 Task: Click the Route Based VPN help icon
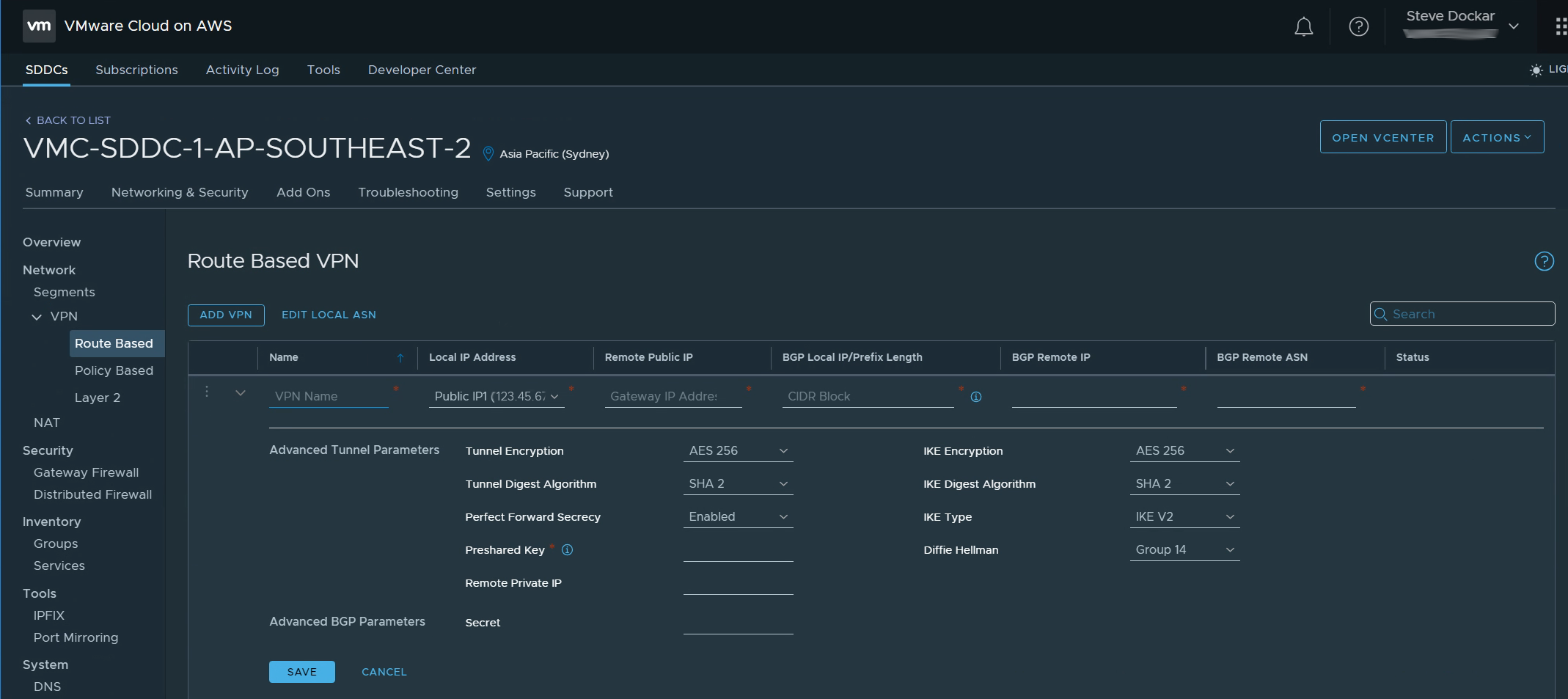pos(1544,261)
